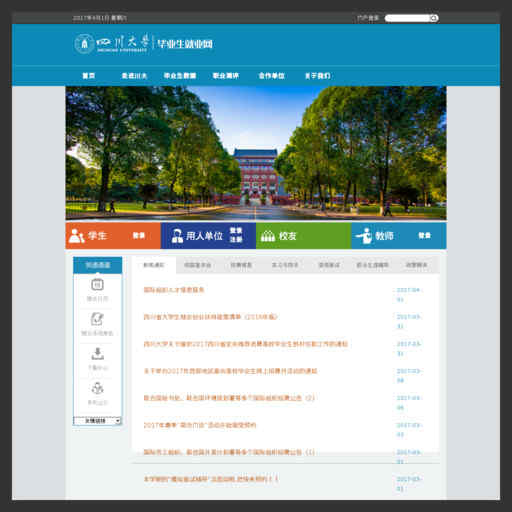This screenshot has width=512, height=512.
Task: Switch to the sixth news tab
Action: pyautogui.click(x=372, y=265)
